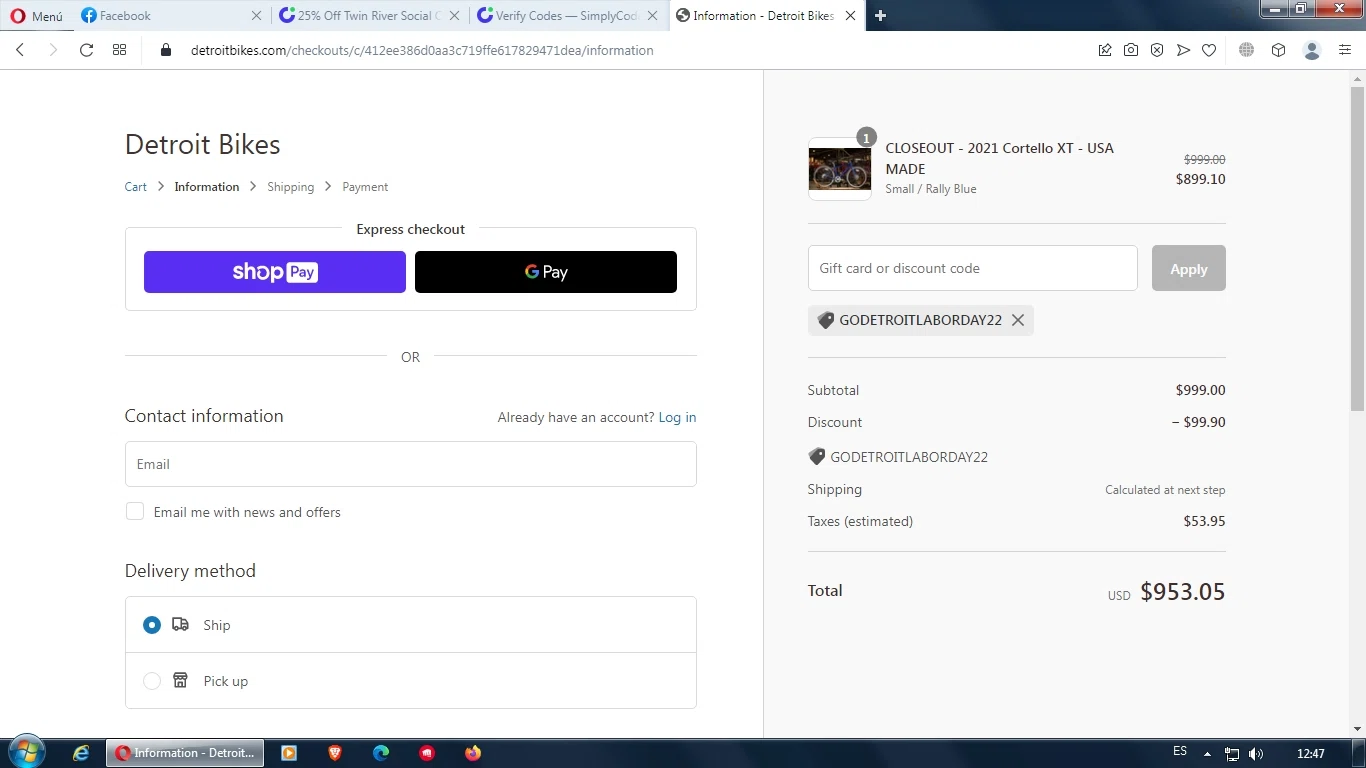Image resolution: width=1366 pixels, height=768 pixels.
Task: Close the Facebook tab
Action: pyautogui.click(x=256, y=16)
